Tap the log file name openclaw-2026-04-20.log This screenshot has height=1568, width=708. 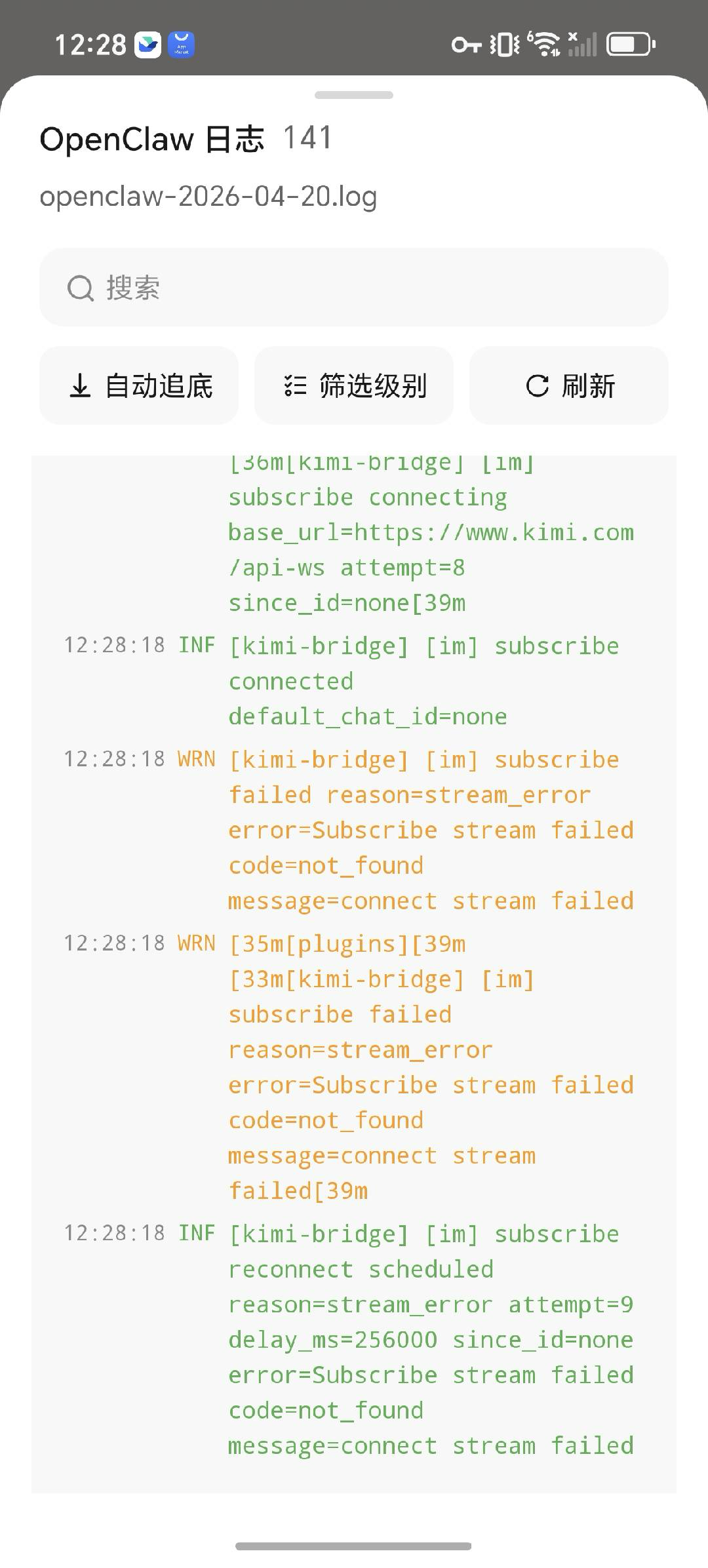pyautogui.click(x=208, y=196)
